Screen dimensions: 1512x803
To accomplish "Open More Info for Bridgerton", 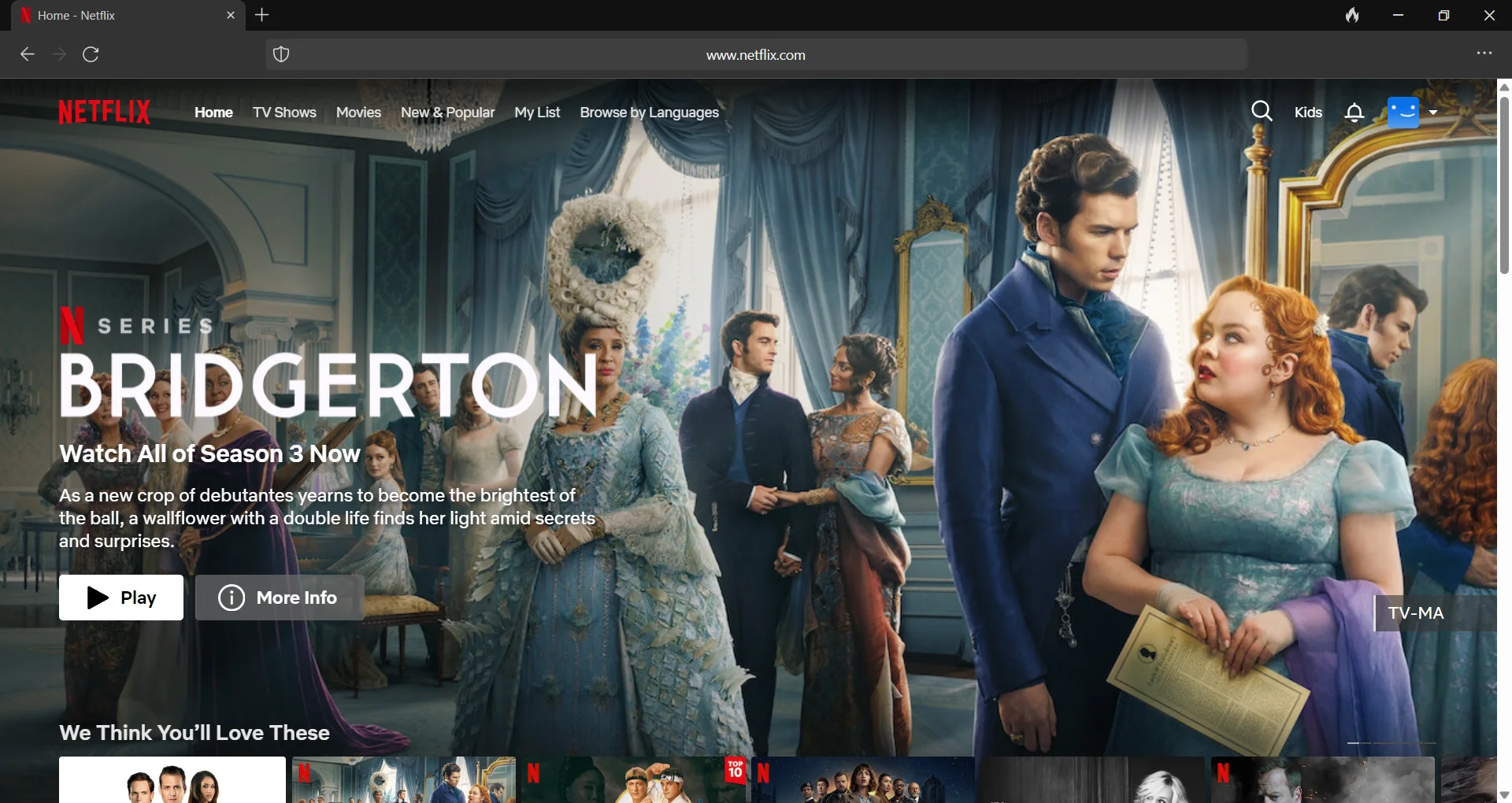I will pyautogui.click(x=280, y=598).
